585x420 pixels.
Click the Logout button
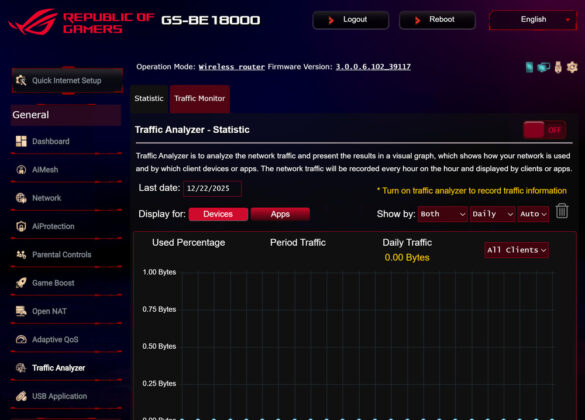pos(351,20)
